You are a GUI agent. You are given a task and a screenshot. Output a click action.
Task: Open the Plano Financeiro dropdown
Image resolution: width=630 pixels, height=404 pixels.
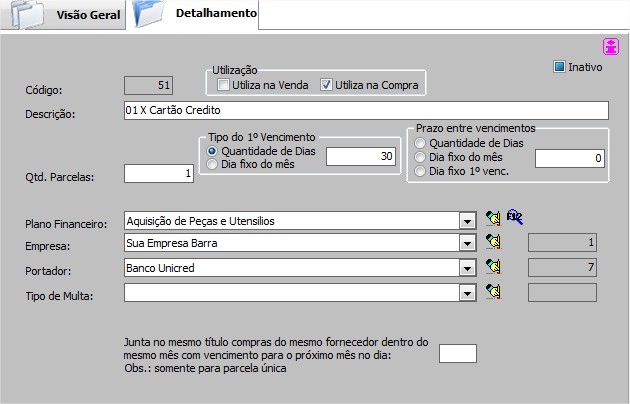(467, 220)
